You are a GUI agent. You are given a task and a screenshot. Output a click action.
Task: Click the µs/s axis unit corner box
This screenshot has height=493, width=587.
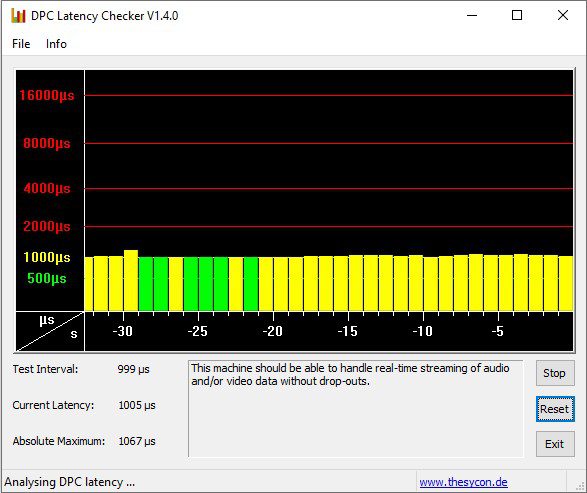click(50, 331)
